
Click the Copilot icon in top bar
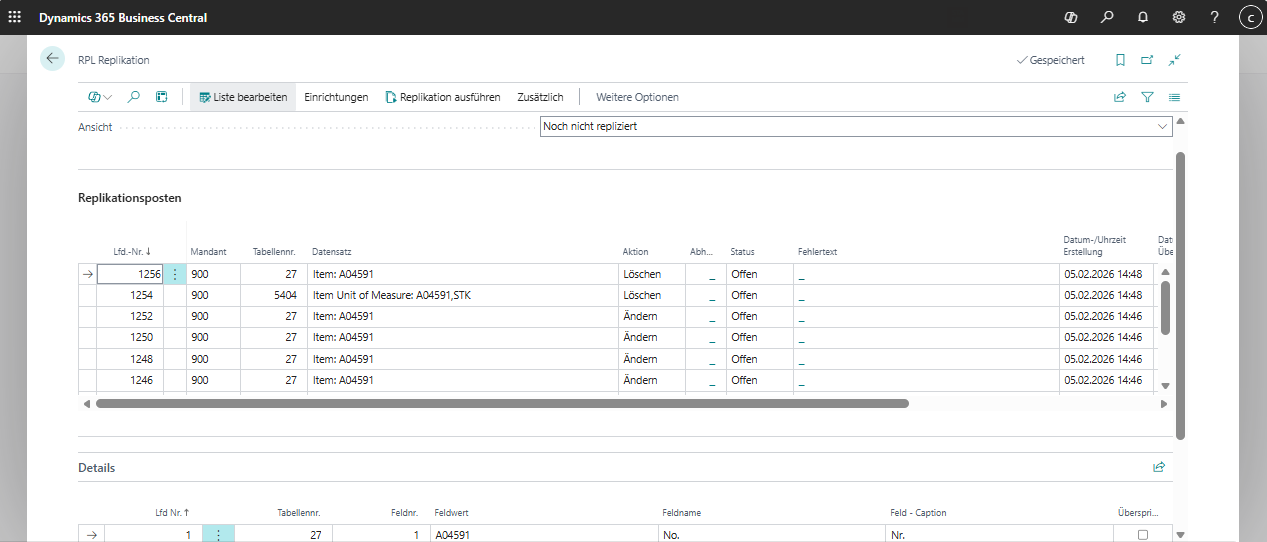tap(1070, 17)
